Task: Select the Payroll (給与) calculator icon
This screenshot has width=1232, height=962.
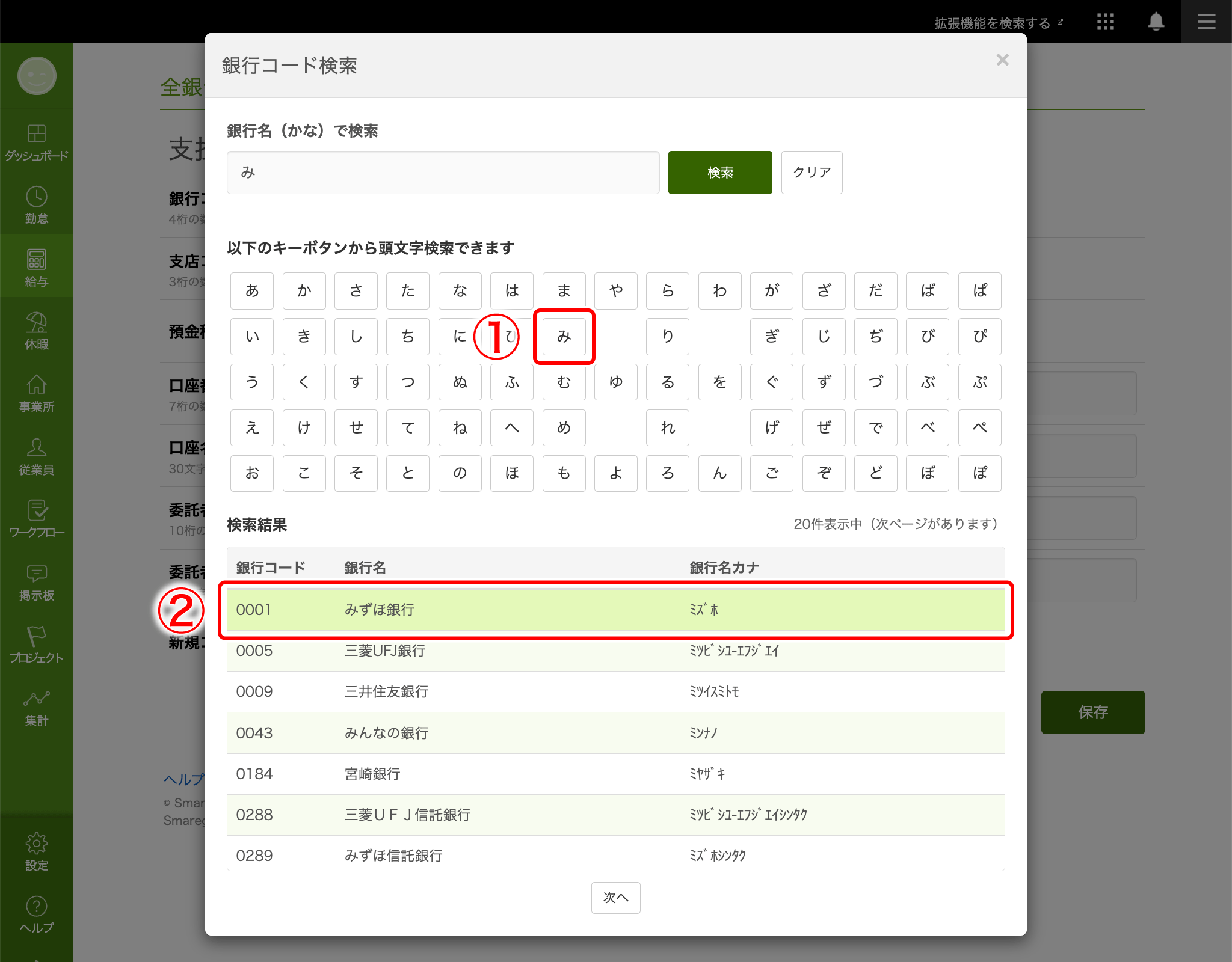Action: coord(37,267)
